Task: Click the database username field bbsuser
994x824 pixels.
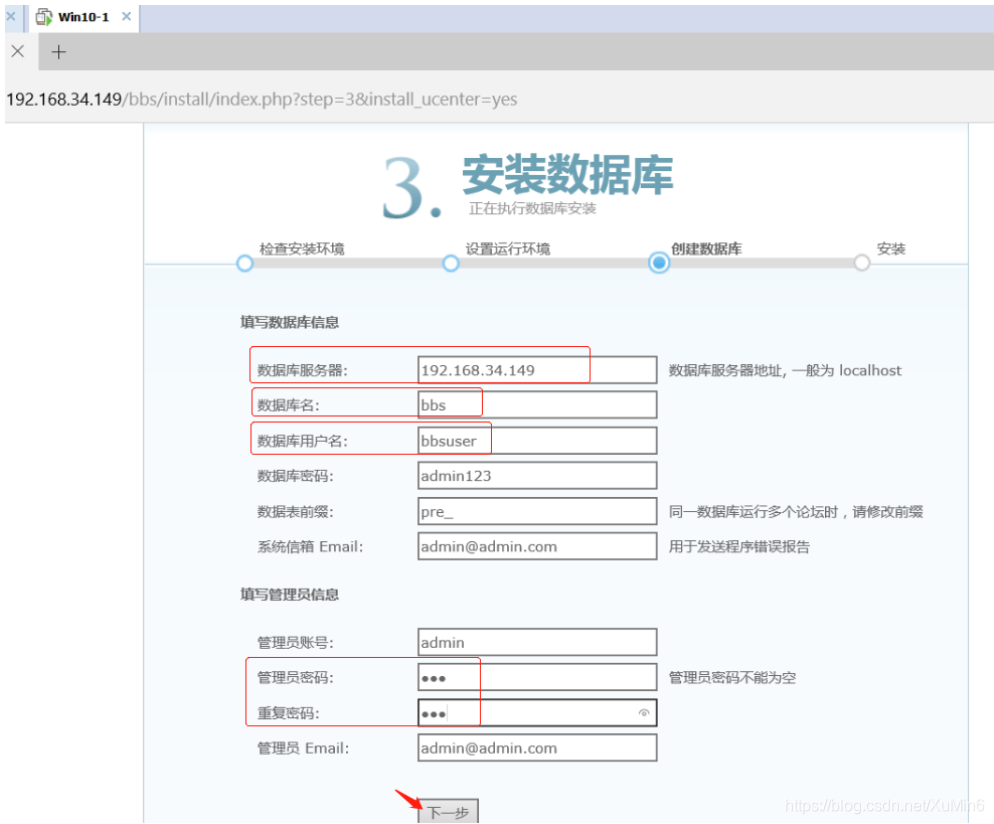Action: [x=537, y=441]
